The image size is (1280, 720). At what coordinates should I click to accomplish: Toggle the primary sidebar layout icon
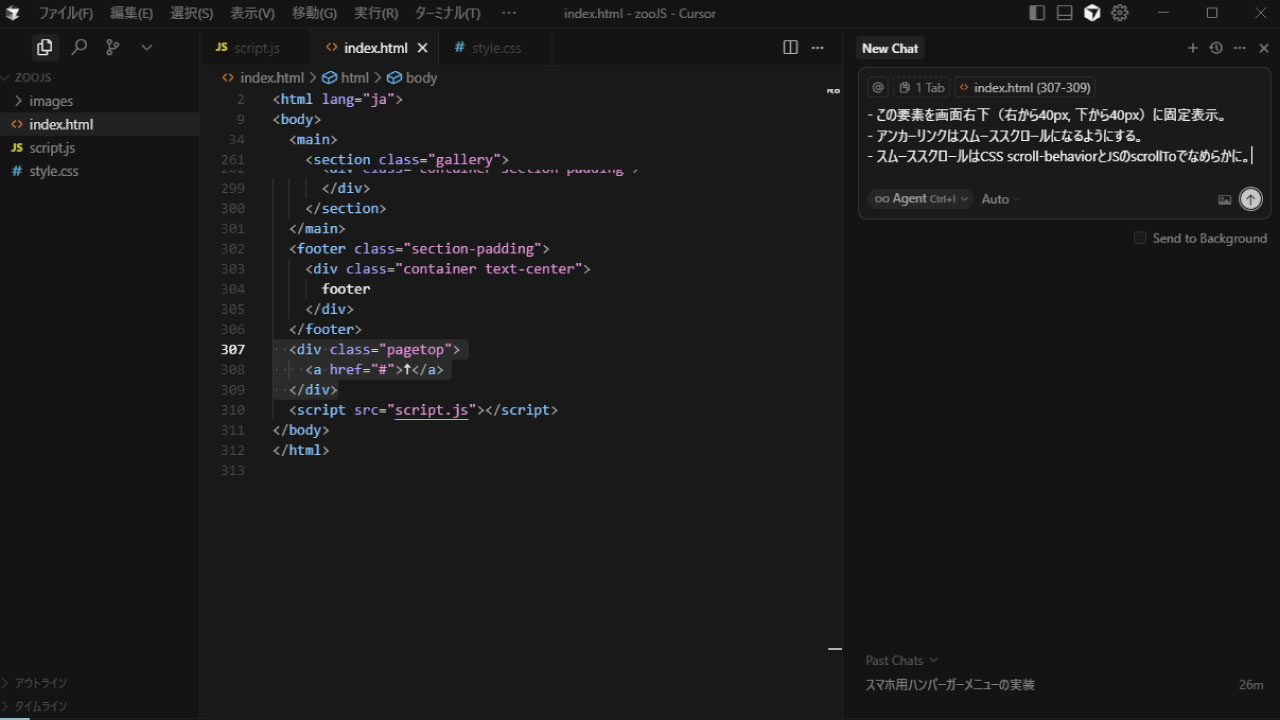click(x=1037, y=13)
